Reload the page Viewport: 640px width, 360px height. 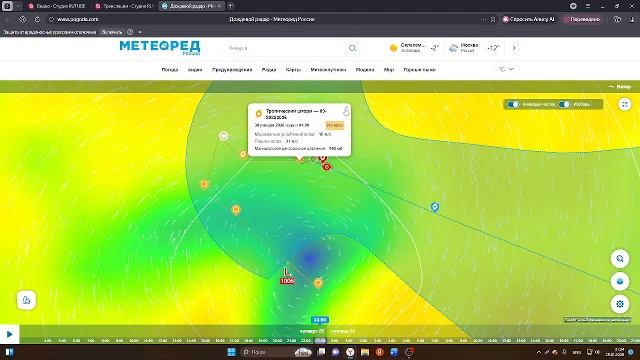(x=37, y=19)
